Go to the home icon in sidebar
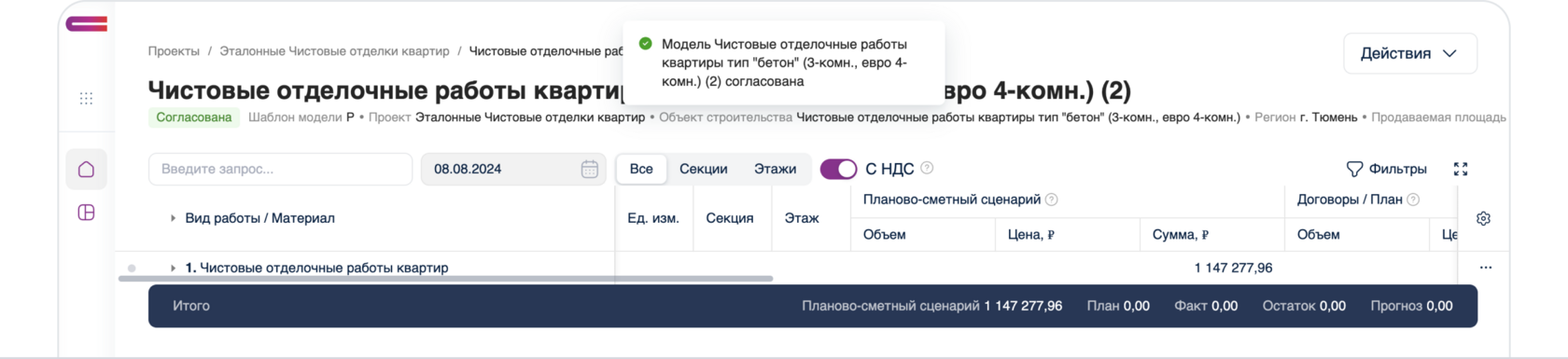This screenshot has height=359, width=1568. (86, 169)
